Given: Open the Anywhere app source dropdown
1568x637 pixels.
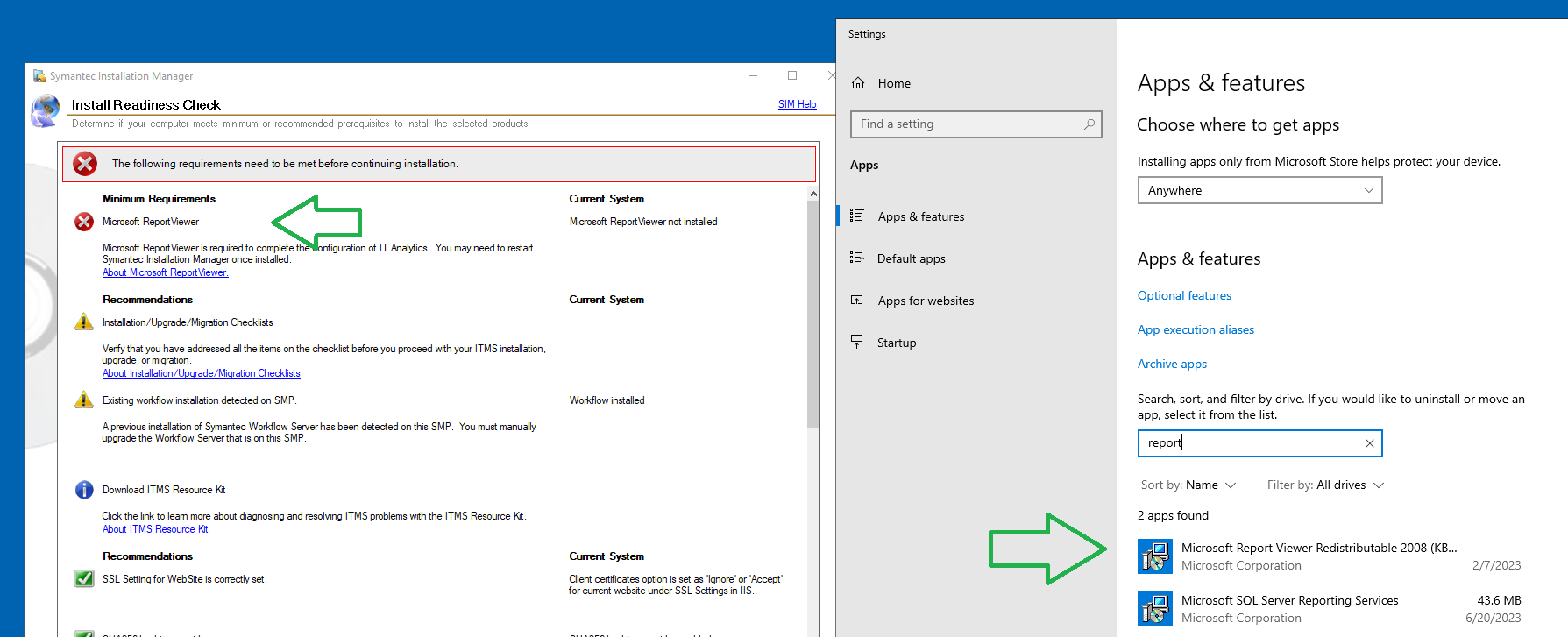Looking at the screenshot, I should (x=1259, y=190).
